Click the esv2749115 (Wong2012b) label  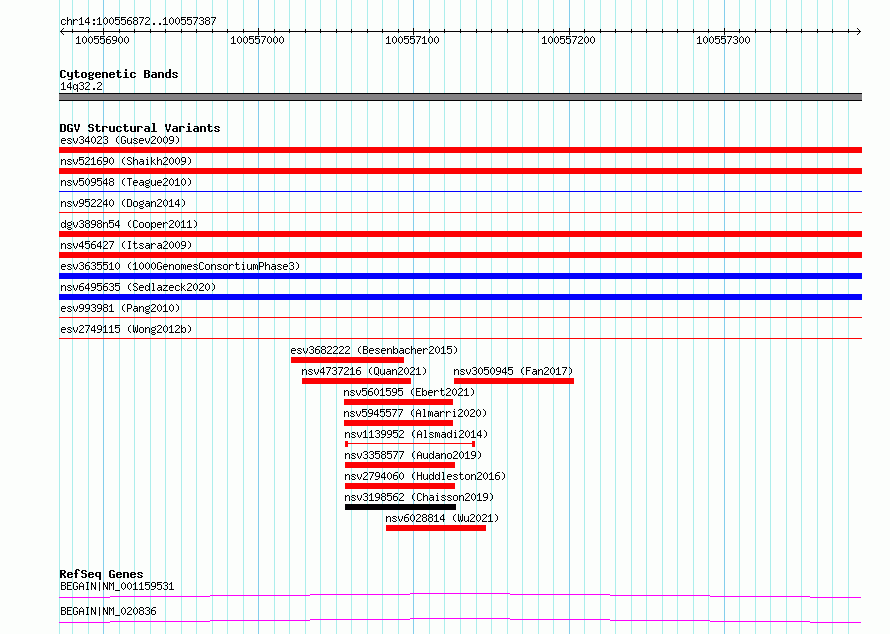(126, 329)
